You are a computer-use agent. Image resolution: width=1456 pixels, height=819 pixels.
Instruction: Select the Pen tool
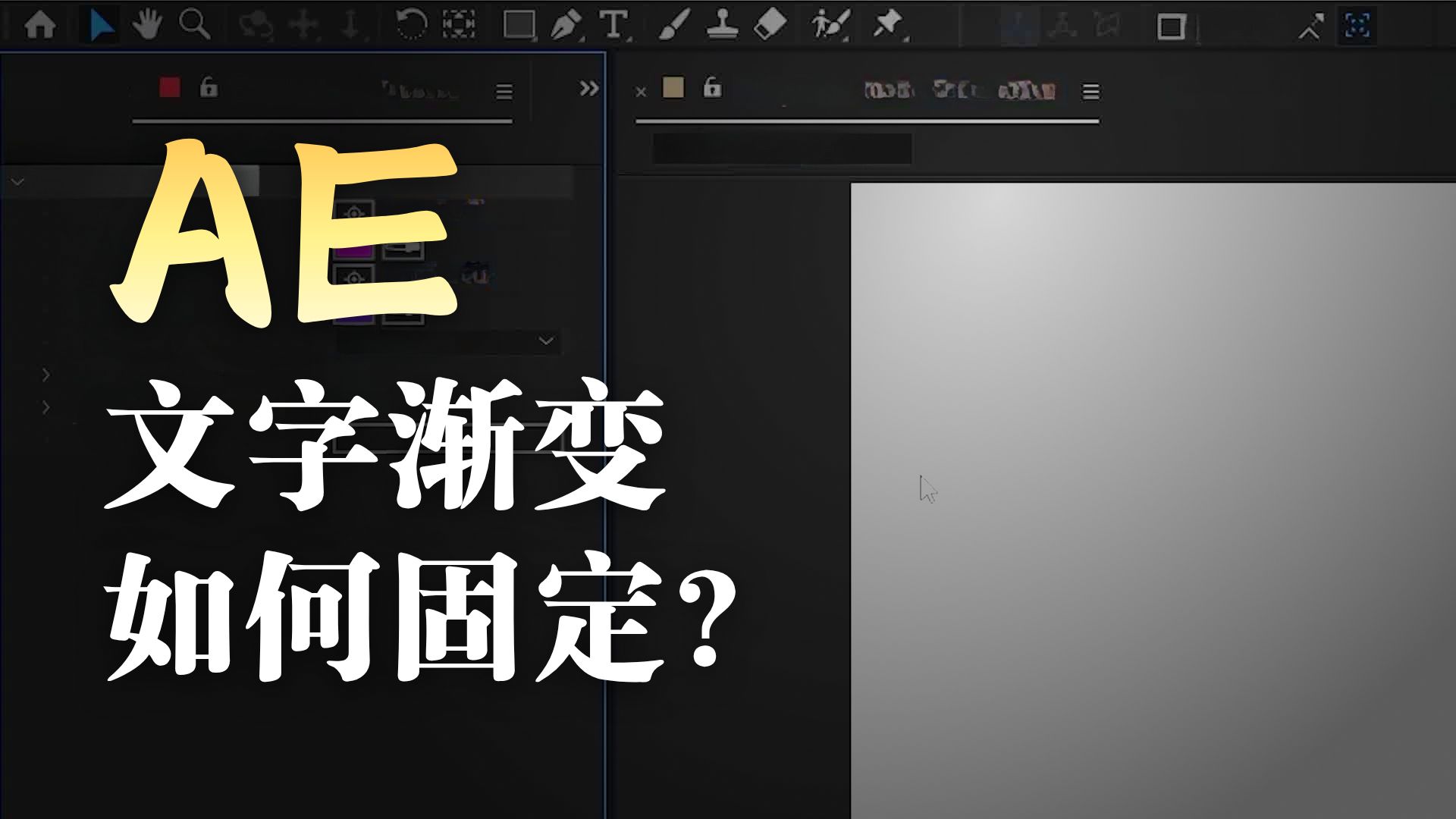tap(566, 26)
